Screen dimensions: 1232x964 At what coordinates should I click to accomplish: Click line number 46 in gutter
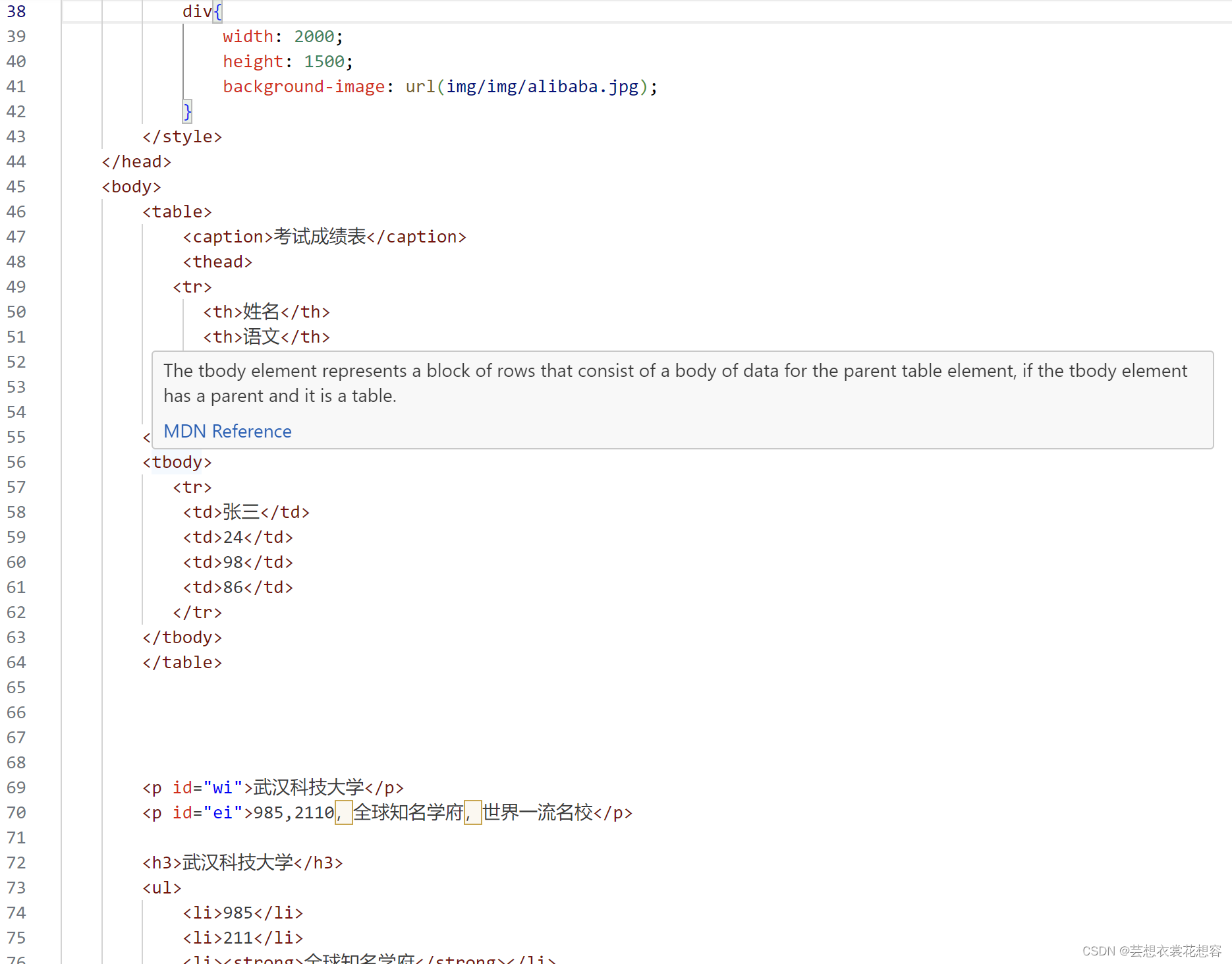click(x=16, y=212)
